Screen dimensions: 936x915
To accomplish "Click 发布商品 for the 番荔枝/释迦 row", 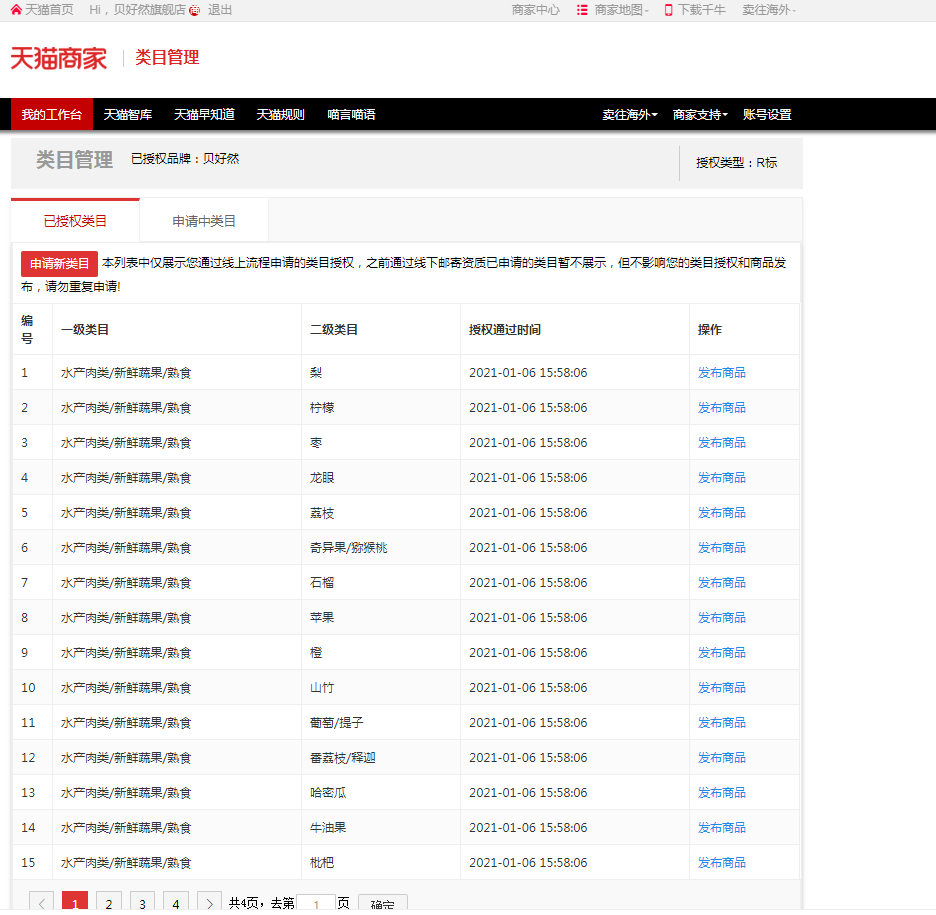I will 722,758.
